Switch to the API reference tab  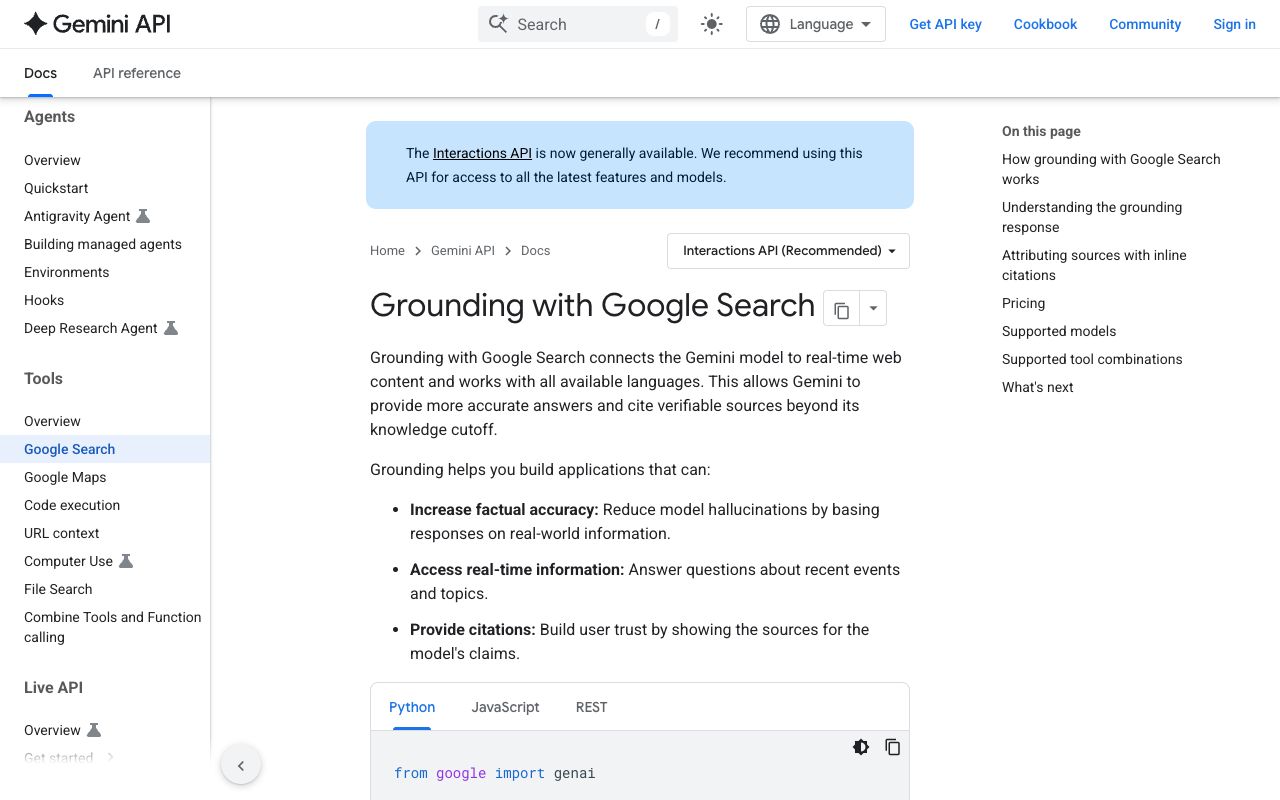click(x=137, y=73)
